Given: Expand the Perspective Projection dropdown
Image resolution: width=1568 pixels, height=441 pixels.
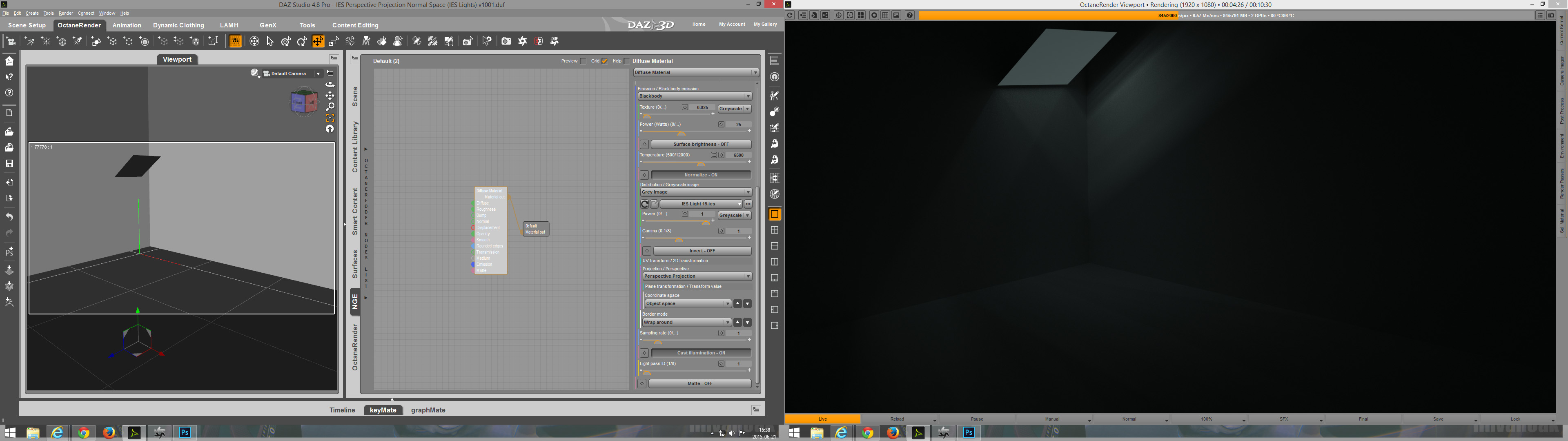Looking at the screenshot, I should pyautogui.click(x=697, y=276).
